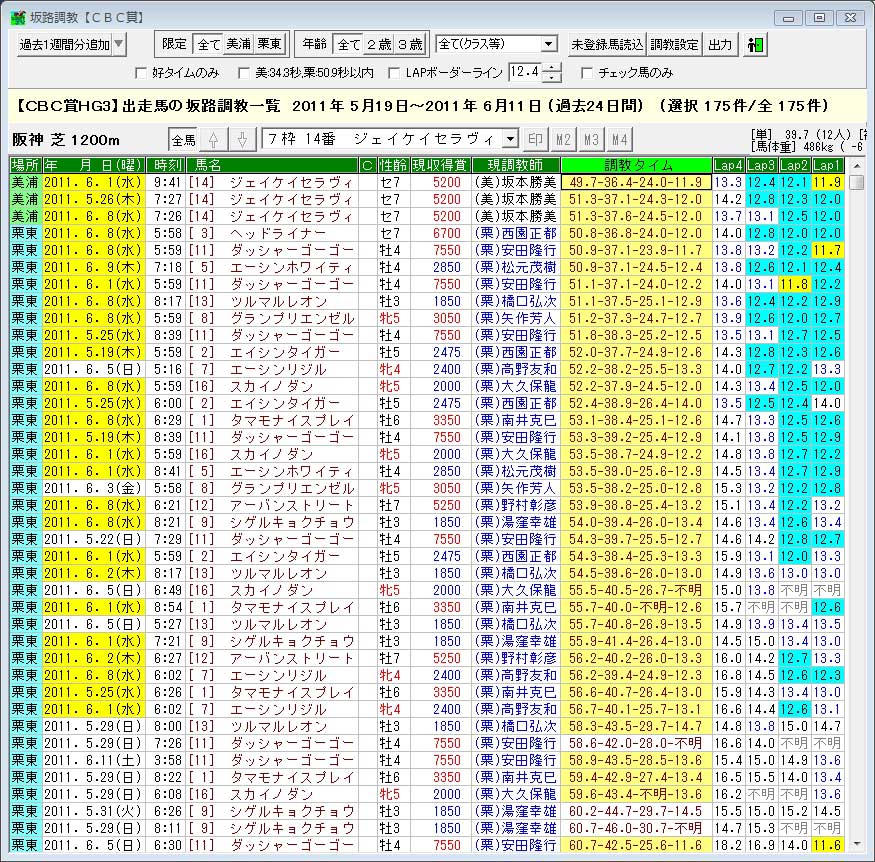
Task: Click the down arrow horse navigation button
Action: pyautogui.click(x=240, y=139)
